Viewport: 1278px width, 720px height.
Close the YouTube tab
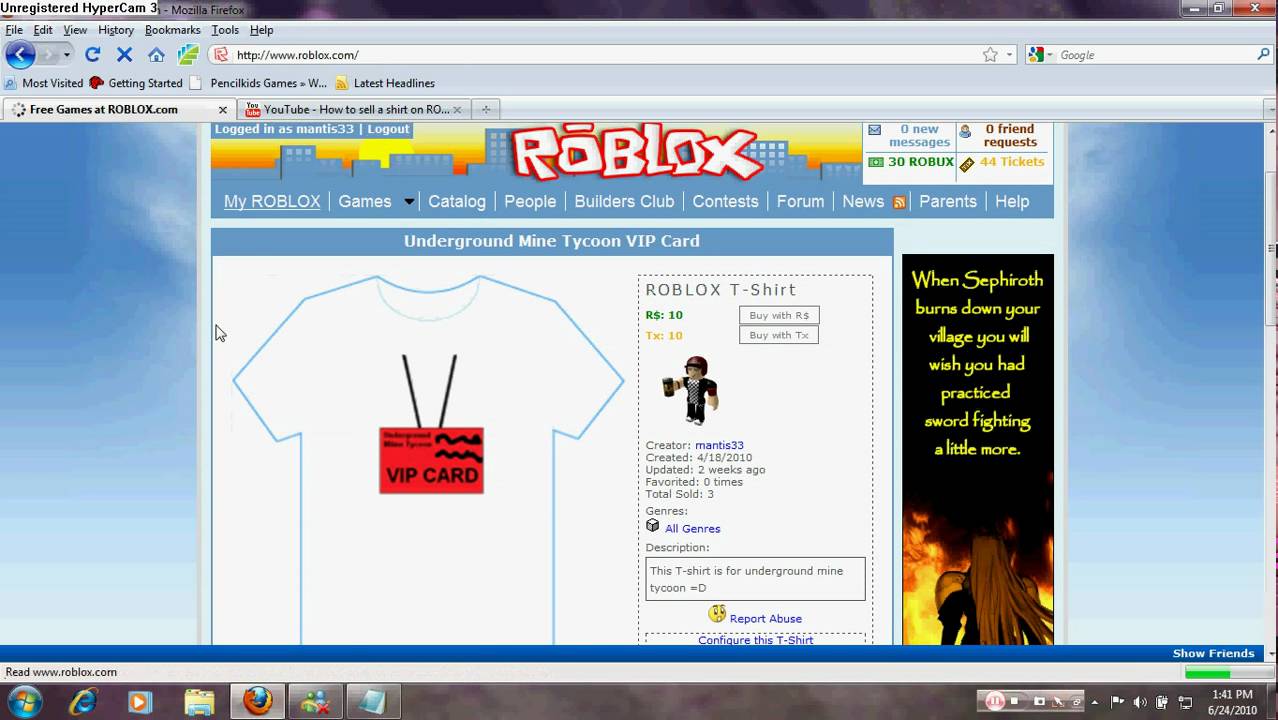tap(458, 110)
